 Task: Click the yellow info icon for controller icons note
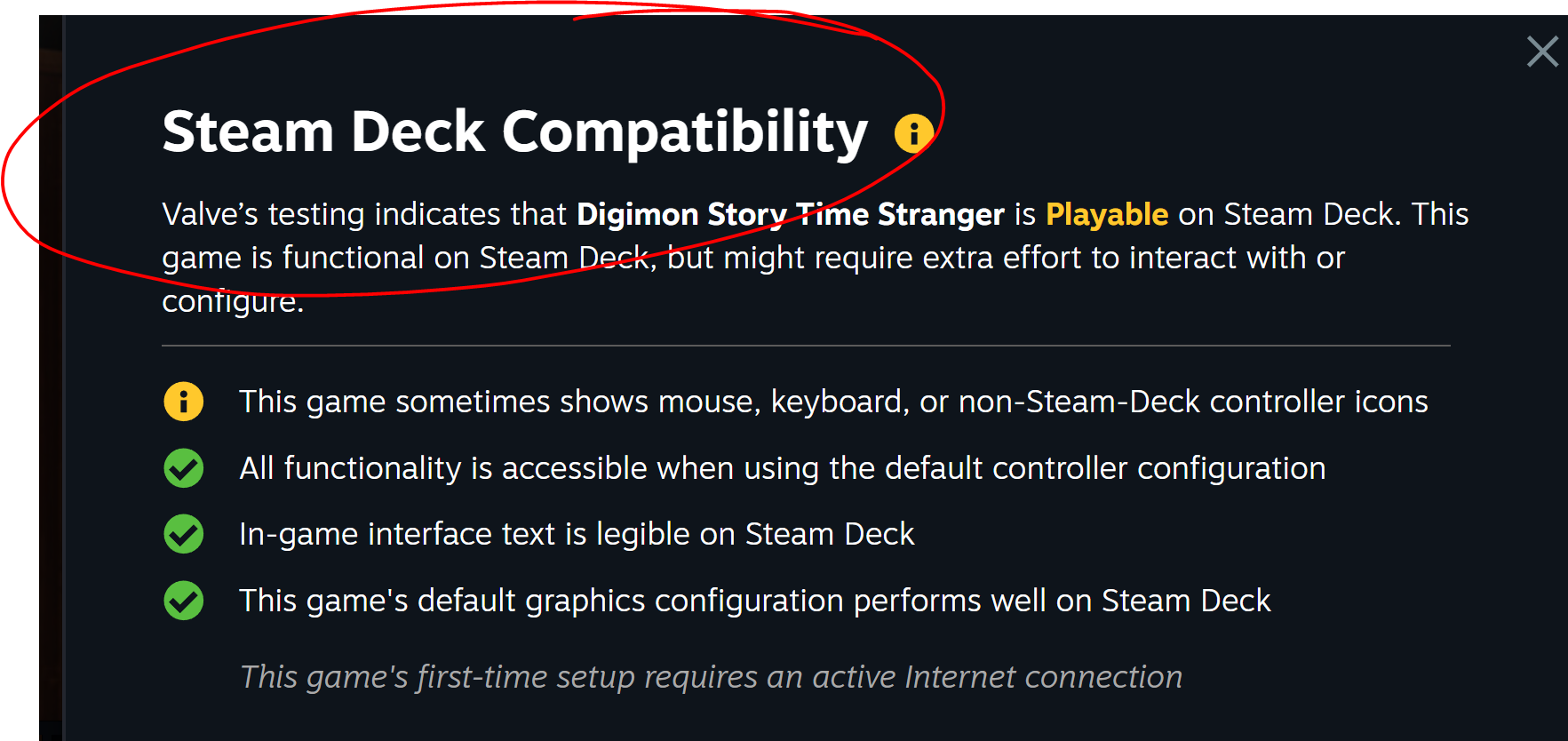184,402
